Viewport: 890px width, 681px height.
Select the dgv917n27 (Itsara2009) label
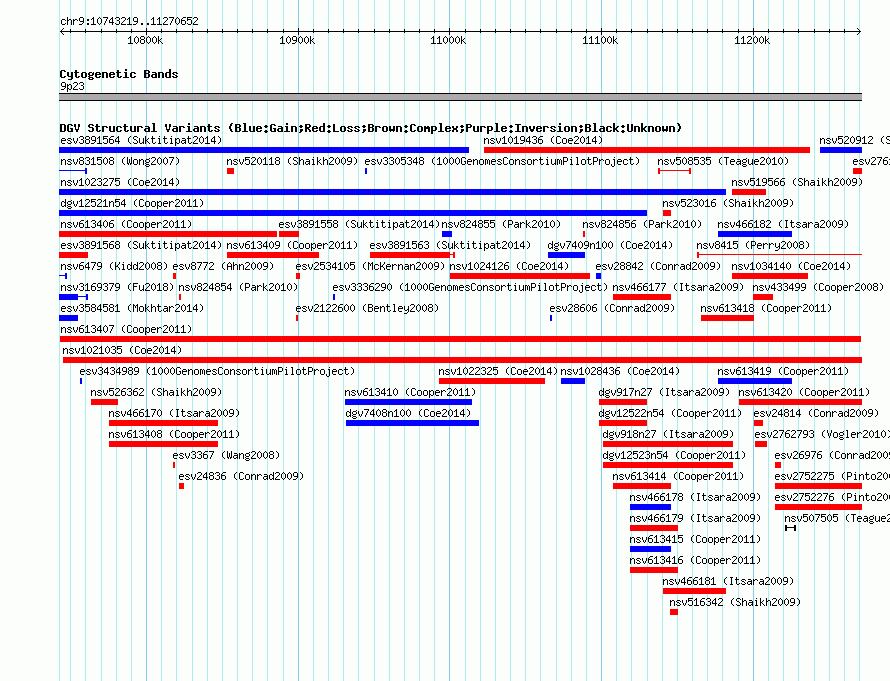(664, 392)
